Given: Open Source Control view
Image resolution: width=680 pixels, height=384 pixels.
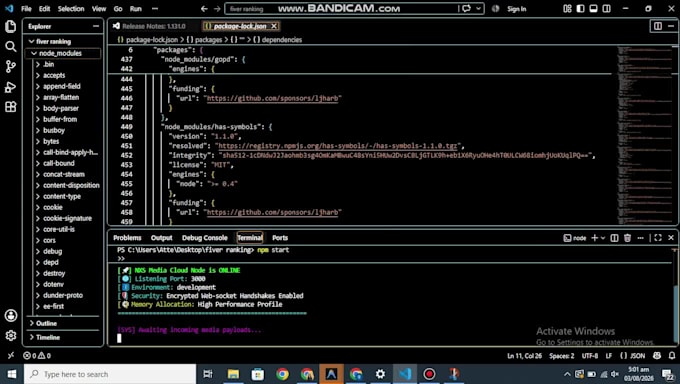Looking at the screenshot, I should 10,66.
